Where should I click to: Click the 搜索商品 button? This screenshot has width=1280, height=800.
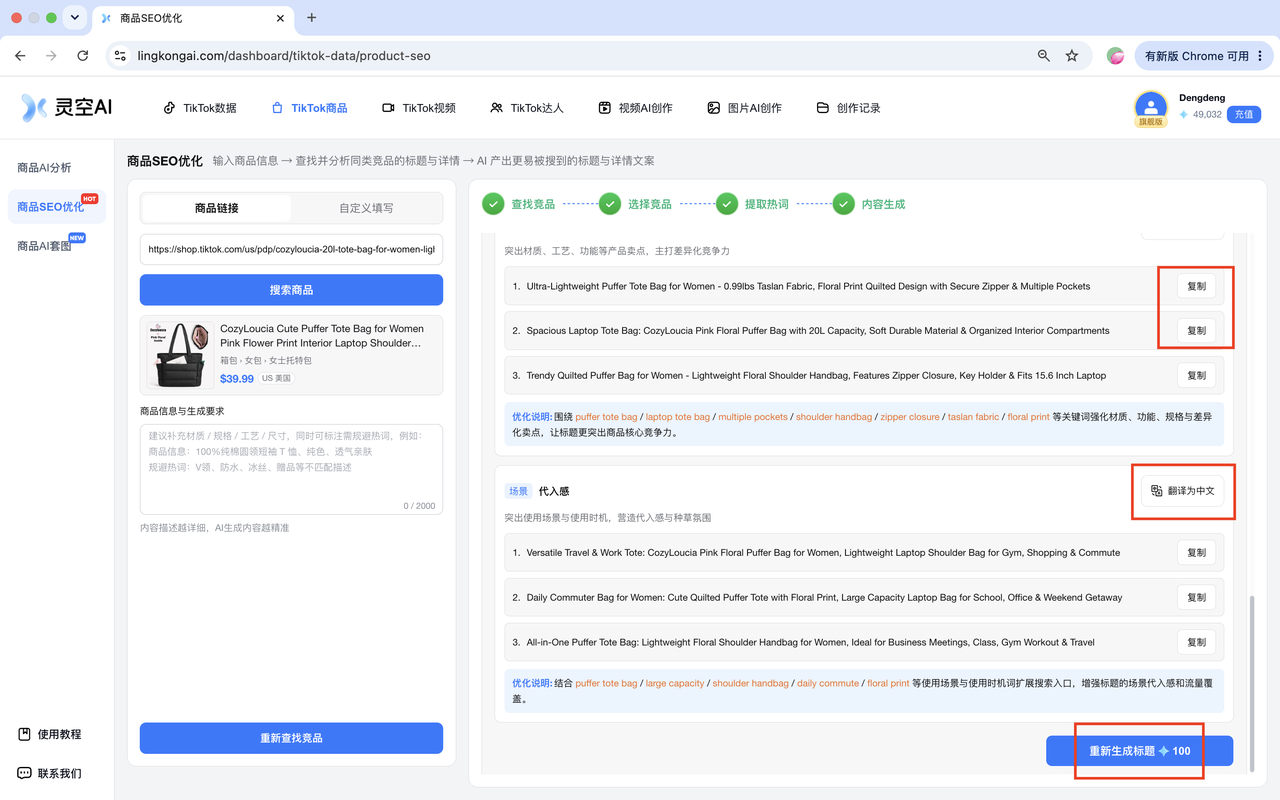(291, 290)
